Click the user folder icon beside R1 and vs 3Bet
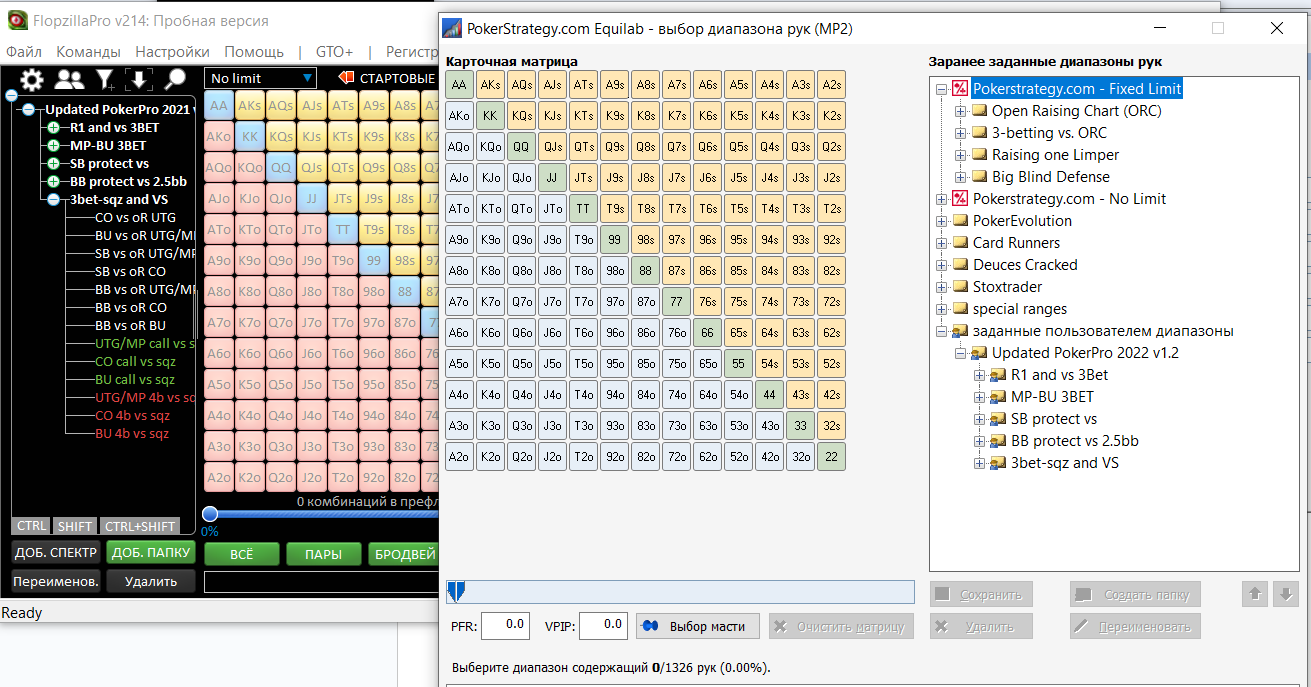 coord(998,375)
